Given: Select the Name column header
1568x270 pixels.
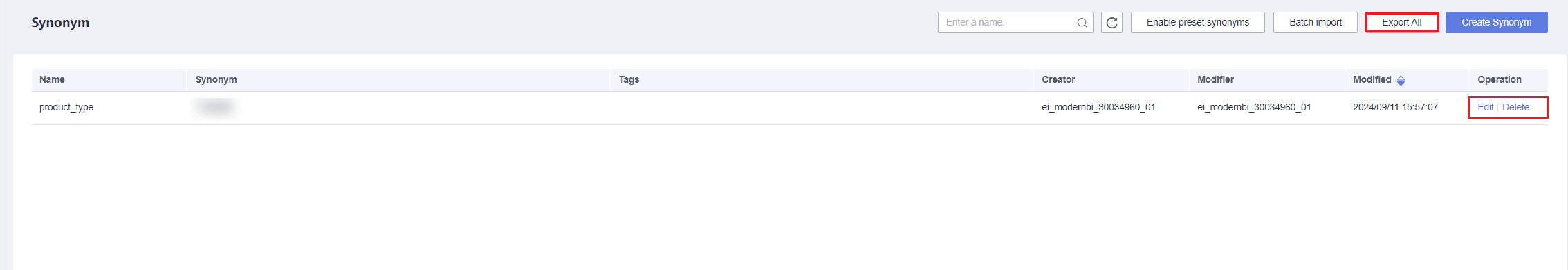Looking at the screenshot, I should [x=52, y=79].
